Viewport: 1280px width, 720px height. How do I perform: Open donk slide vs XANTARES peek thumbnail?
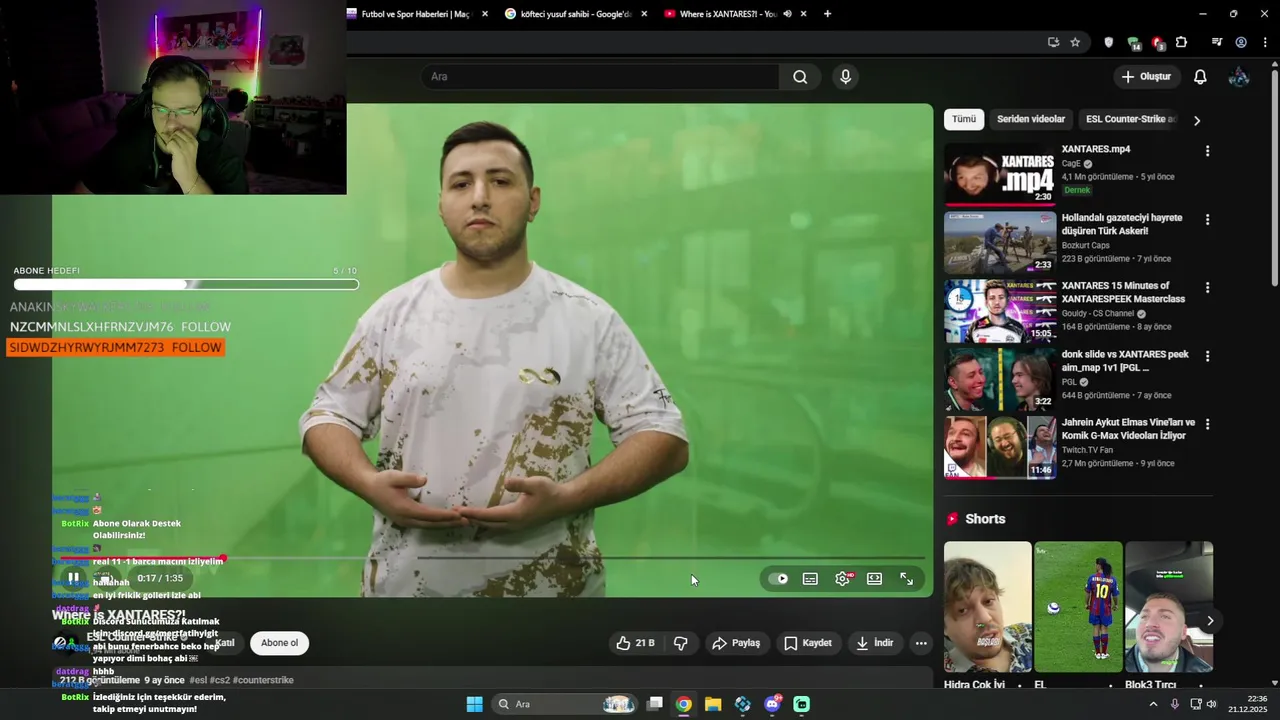[1000, 379]
